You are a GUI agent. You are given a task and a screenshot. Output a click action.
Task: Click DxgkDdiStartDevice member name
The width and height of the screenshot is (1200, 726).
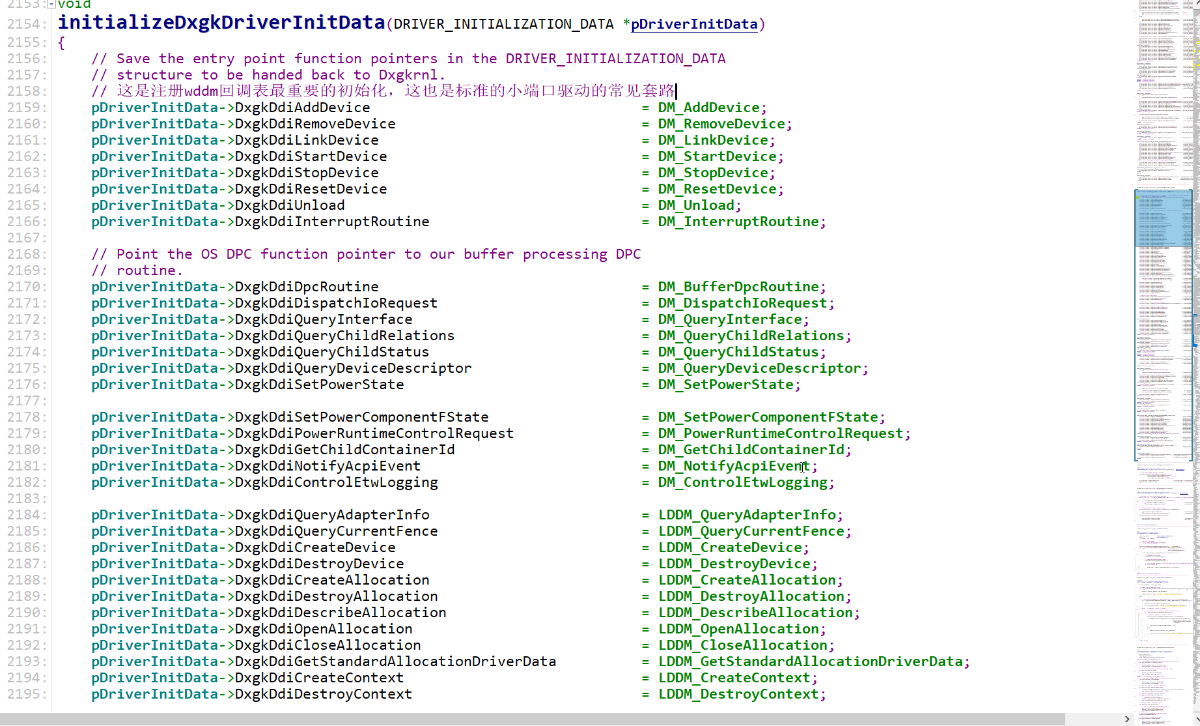pyautogui.click(x=310, y=156)
